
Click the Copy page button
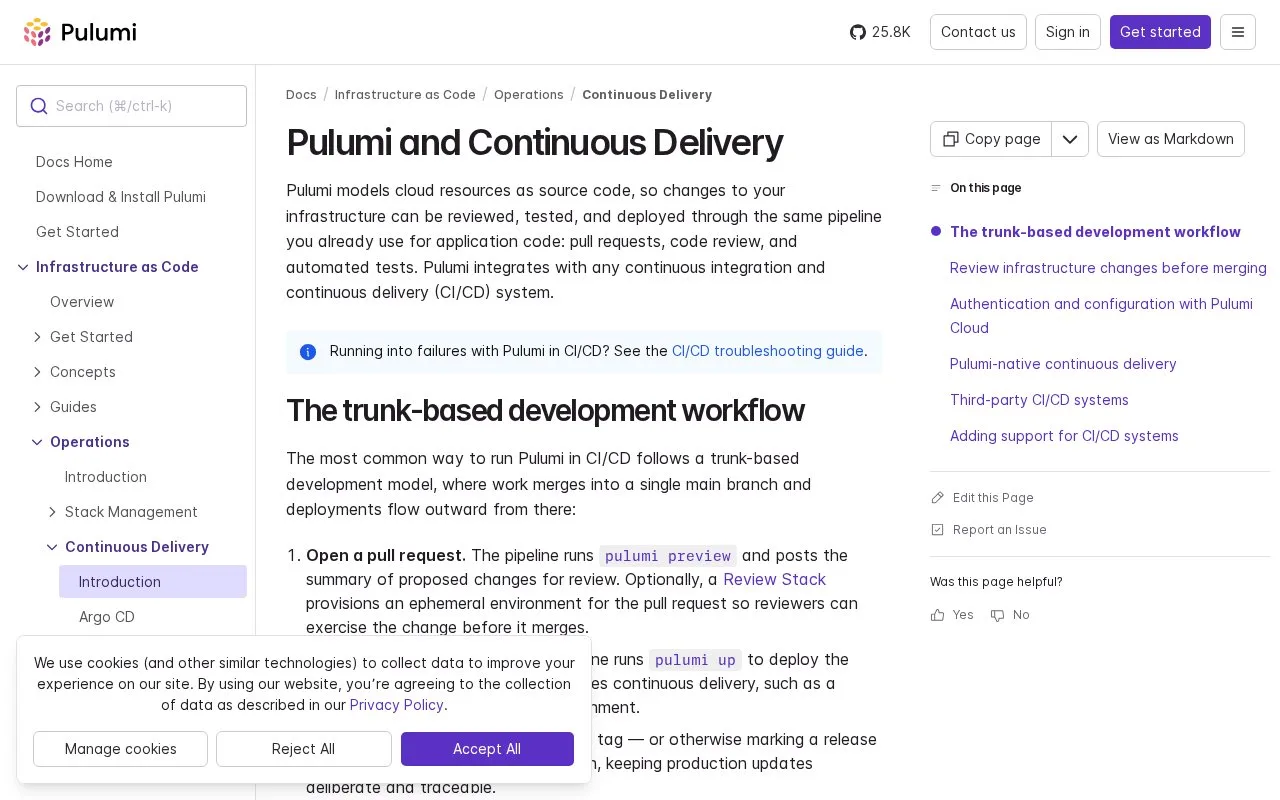[991, 139]
